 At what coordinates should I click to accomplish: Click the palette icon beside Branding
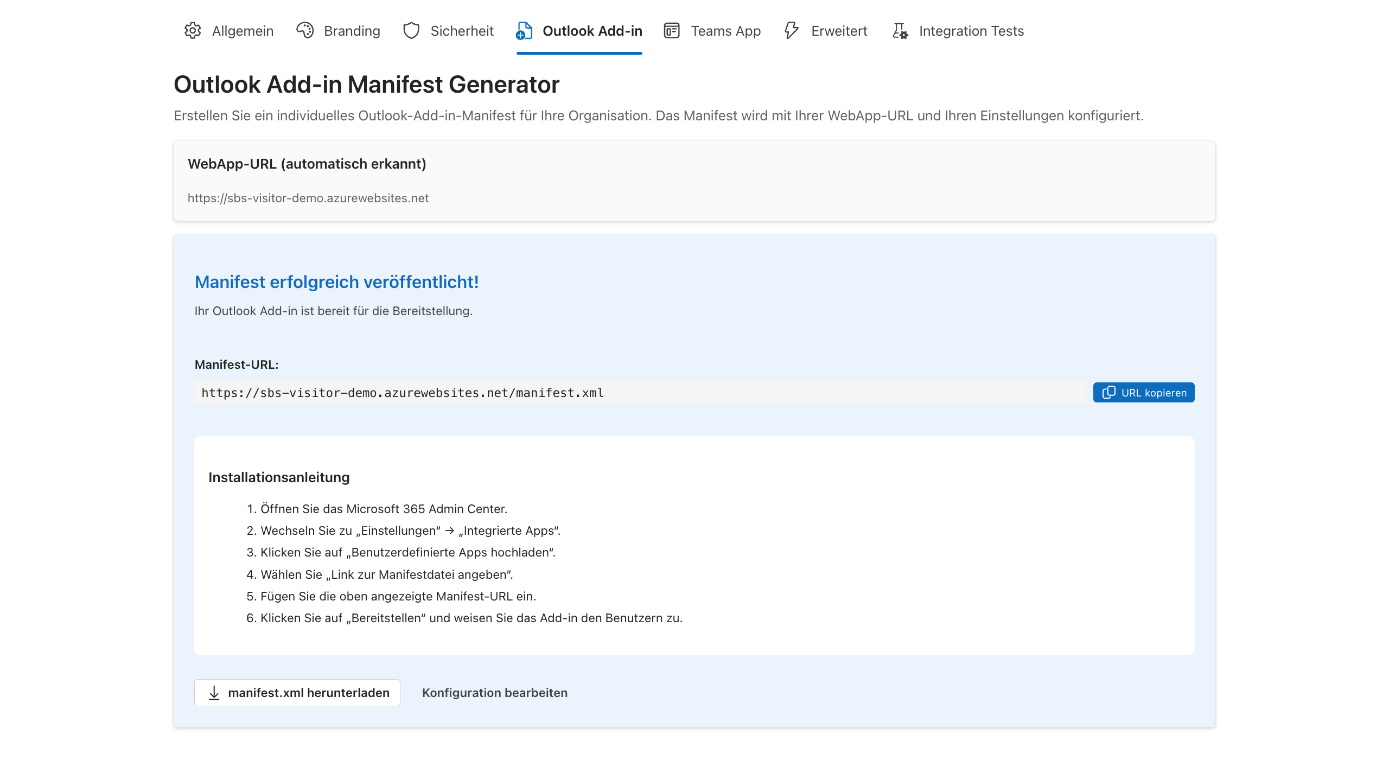point(305,31)
